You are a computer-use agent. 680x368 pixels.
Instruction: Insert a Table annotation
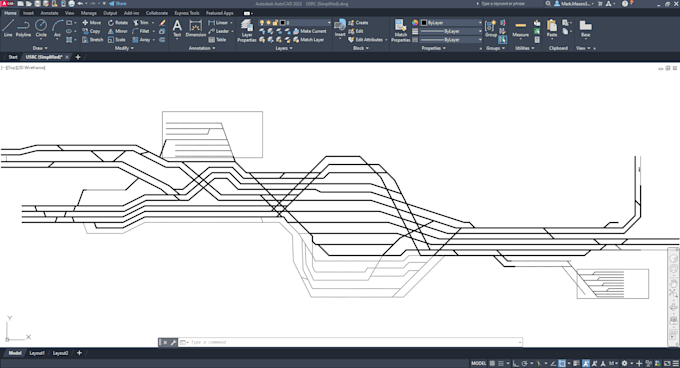click(x=217, y=40)
